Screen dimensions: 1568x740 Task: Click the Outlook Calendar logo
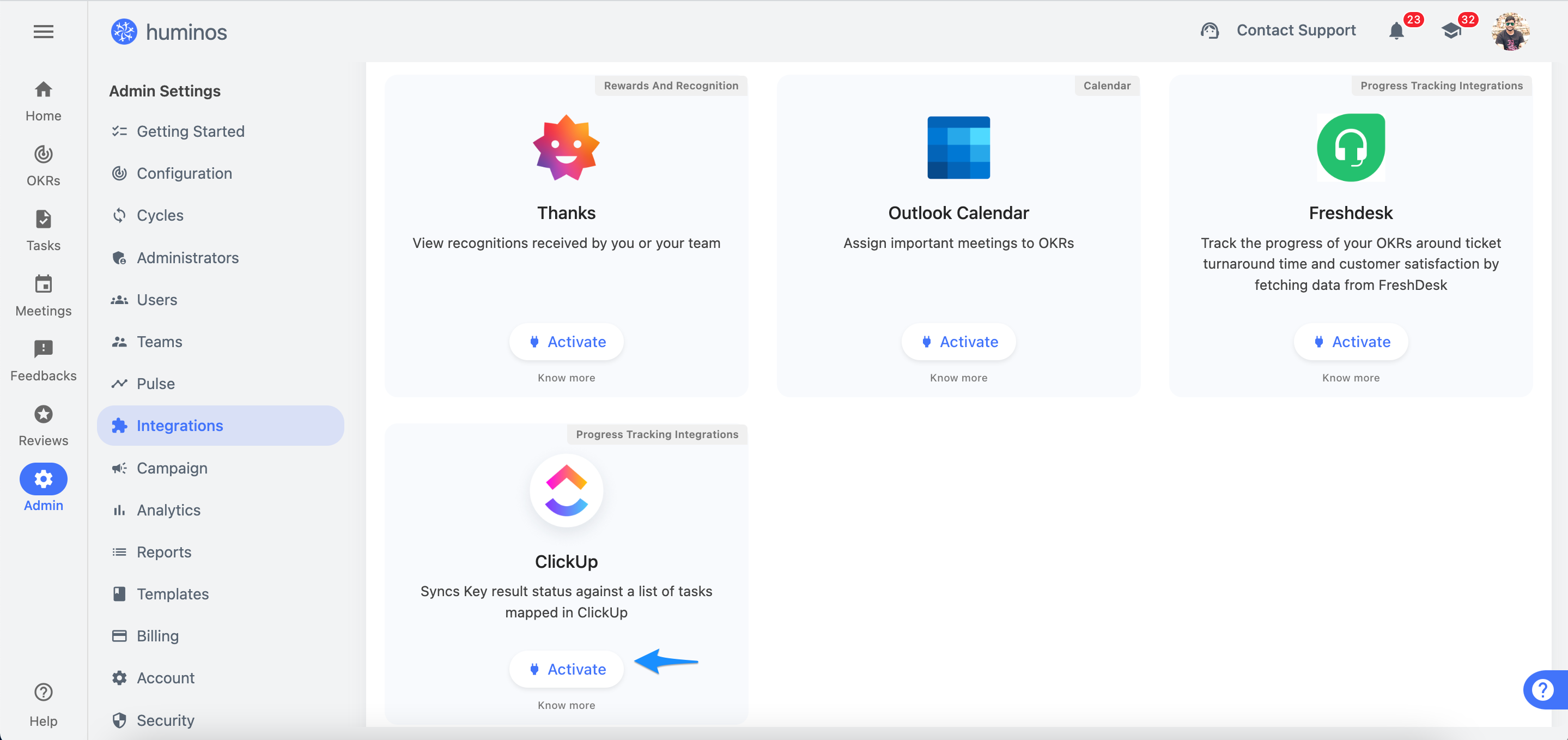coord(958,147)
